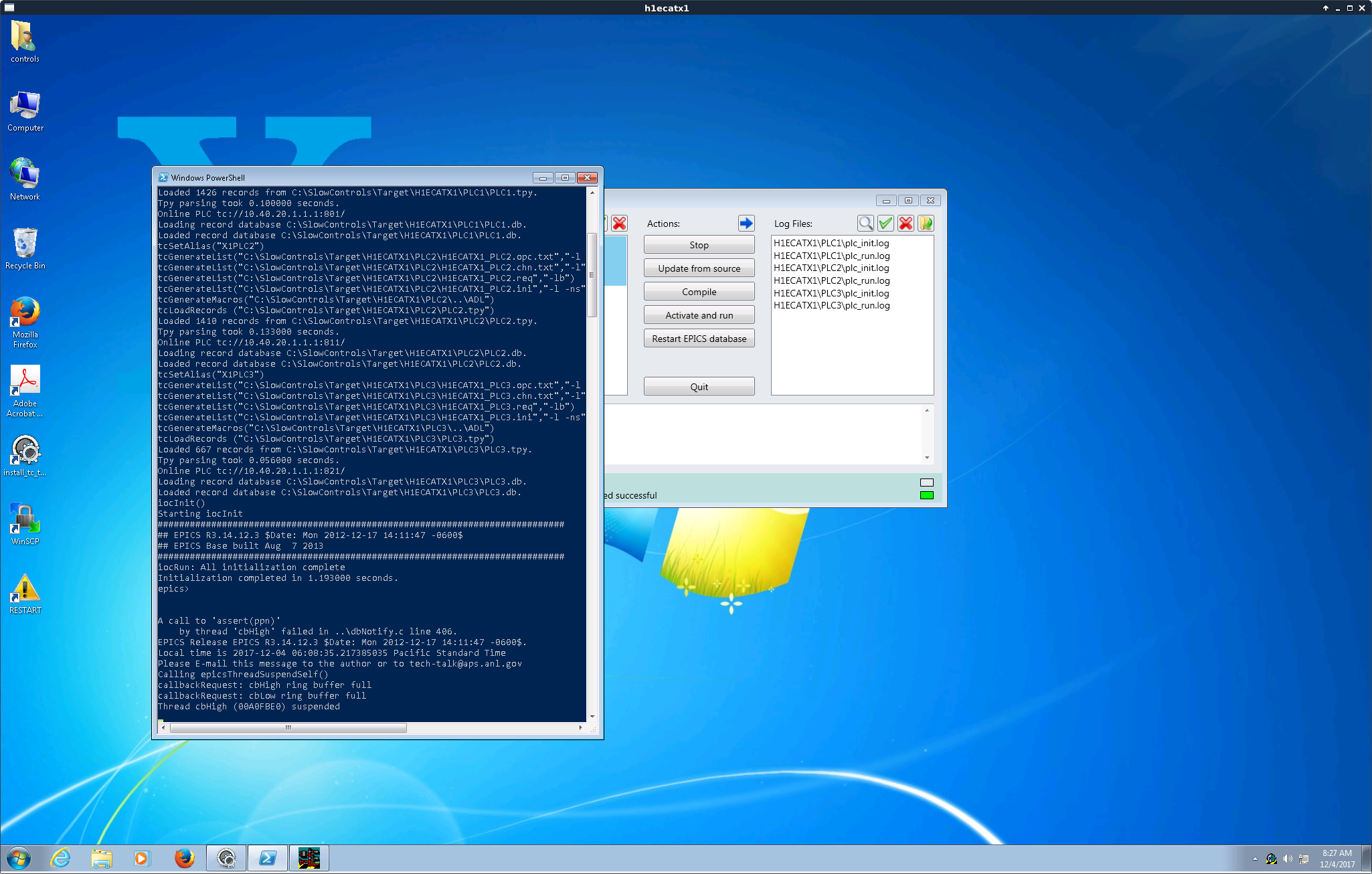Screen dimensions: 1372x874
Task: Click the PowerShell scroll right arrow
Action: coord(580,727)
